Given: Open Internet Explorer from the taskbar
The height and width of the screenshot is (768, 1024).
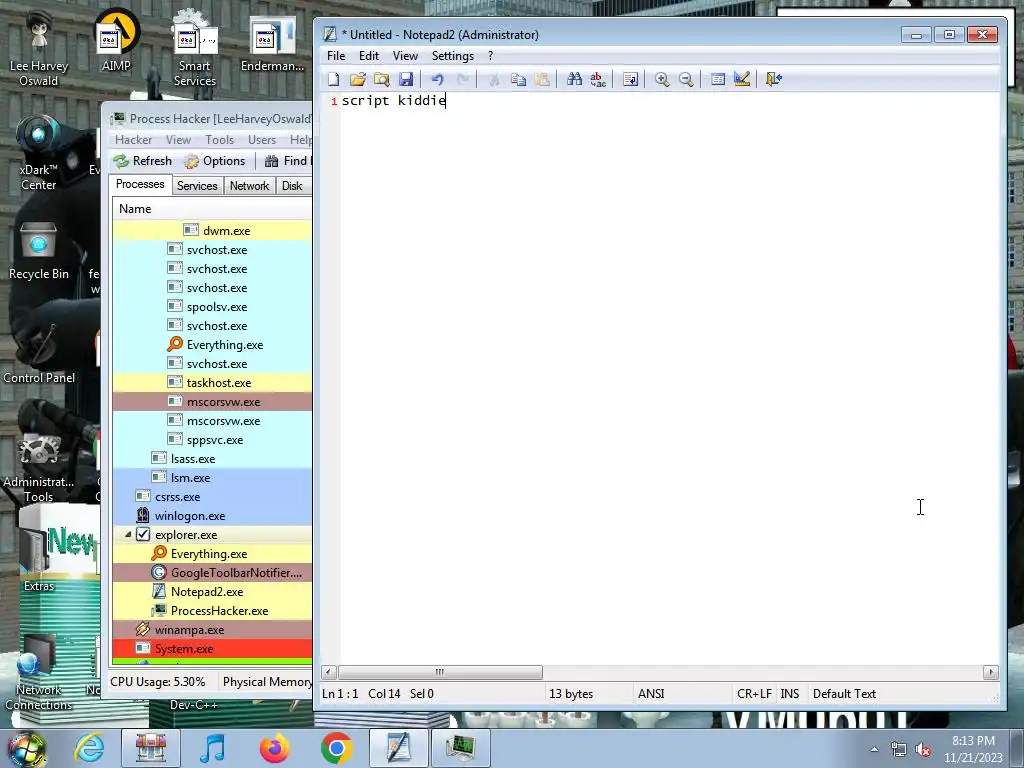Looking at the screenshot, I should 89,748.
